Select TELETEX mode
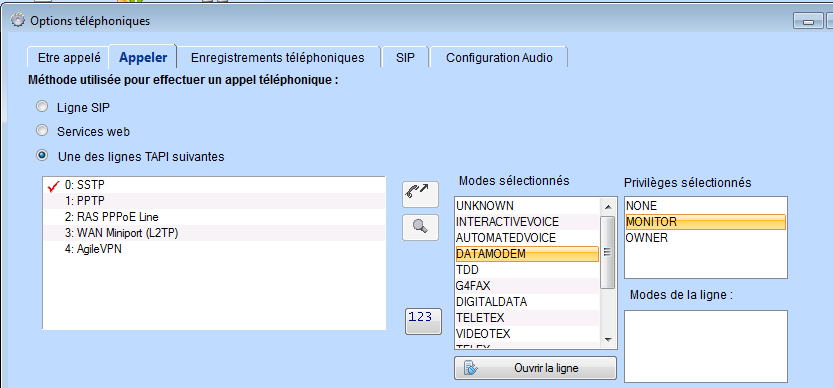 tap(527, 318)
